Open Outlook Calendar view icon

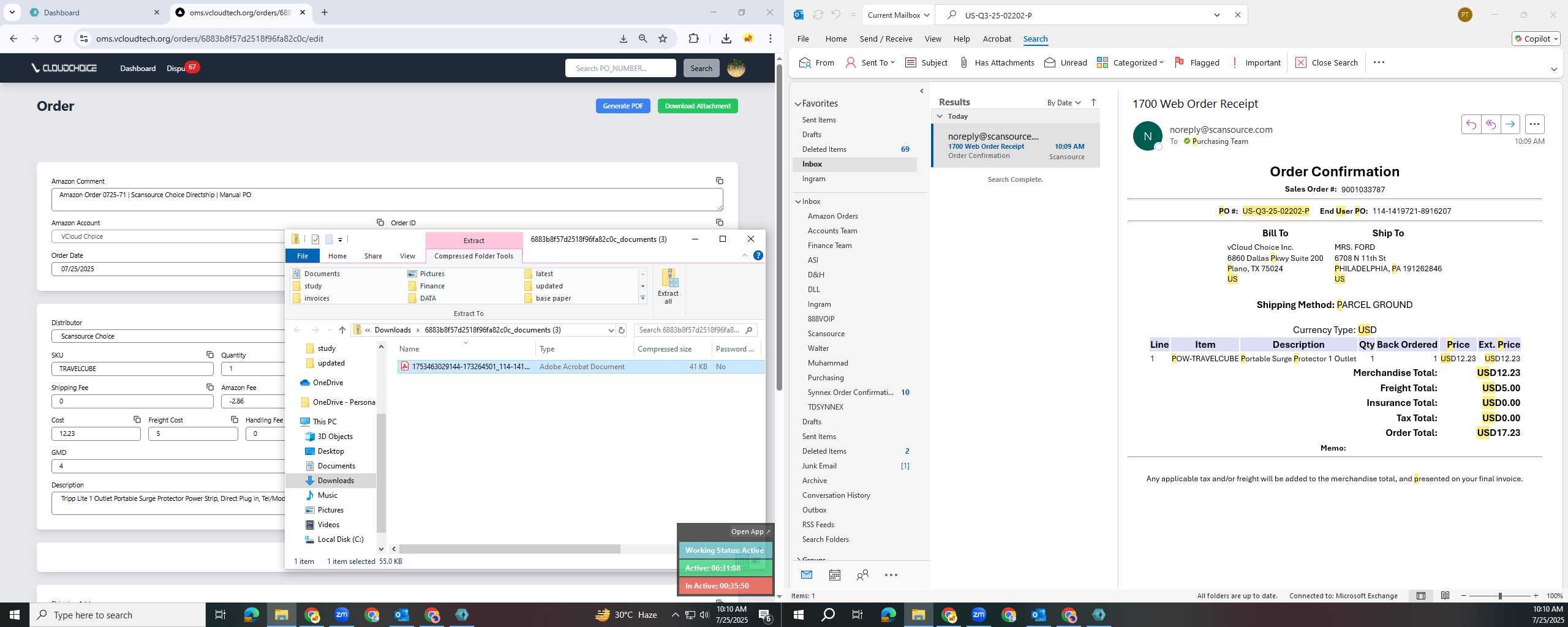pos(834,575)
